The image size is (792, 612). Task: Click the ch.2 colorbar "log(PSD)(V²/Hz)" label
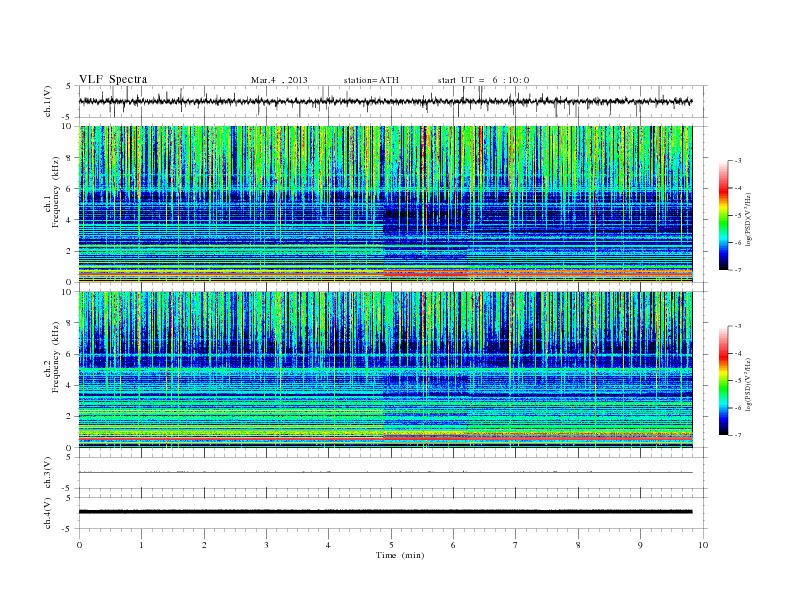[x=748, y=385]
